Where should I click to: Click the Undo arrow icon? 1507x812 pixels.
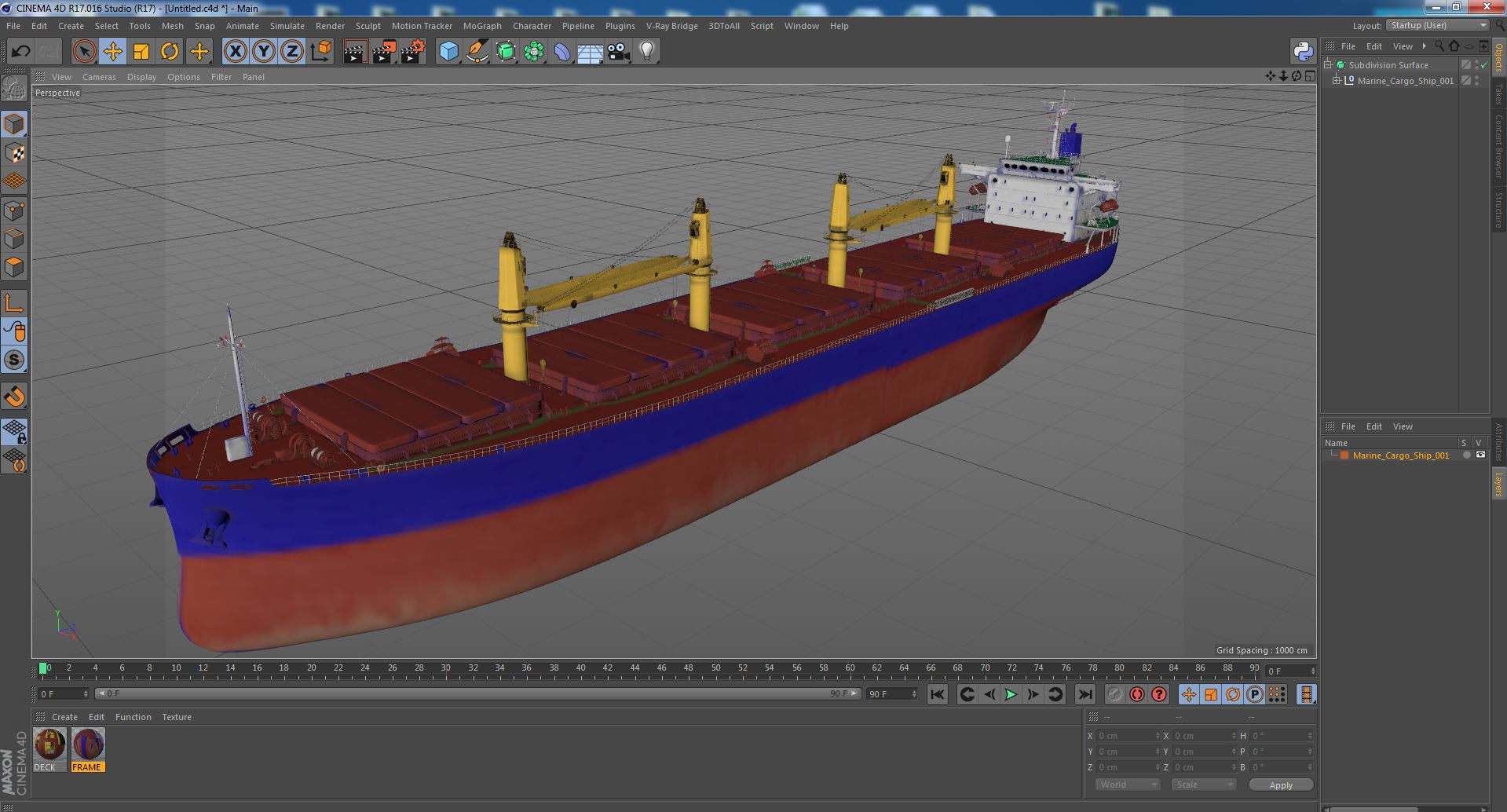coord(21,52)
